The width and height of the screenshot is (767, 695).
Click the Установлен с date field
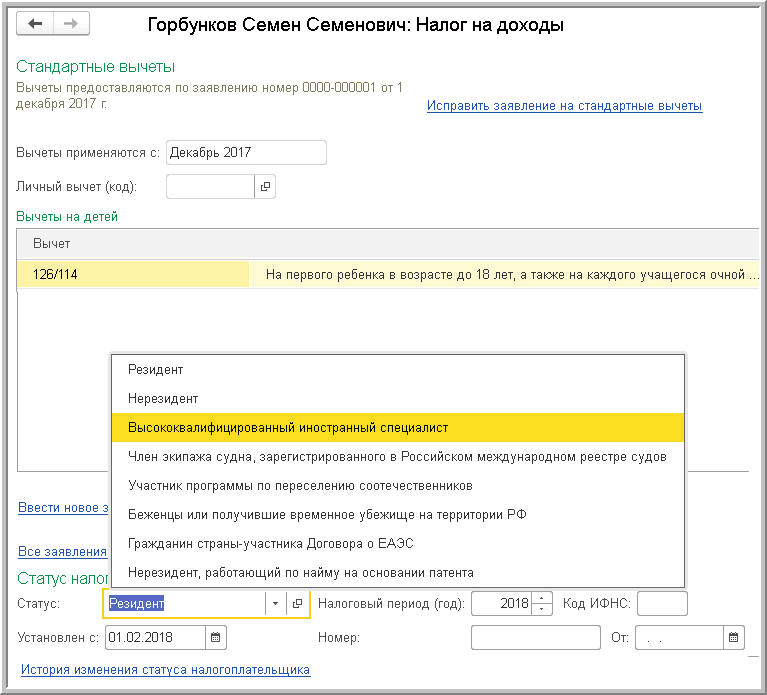tap(155, 637)
